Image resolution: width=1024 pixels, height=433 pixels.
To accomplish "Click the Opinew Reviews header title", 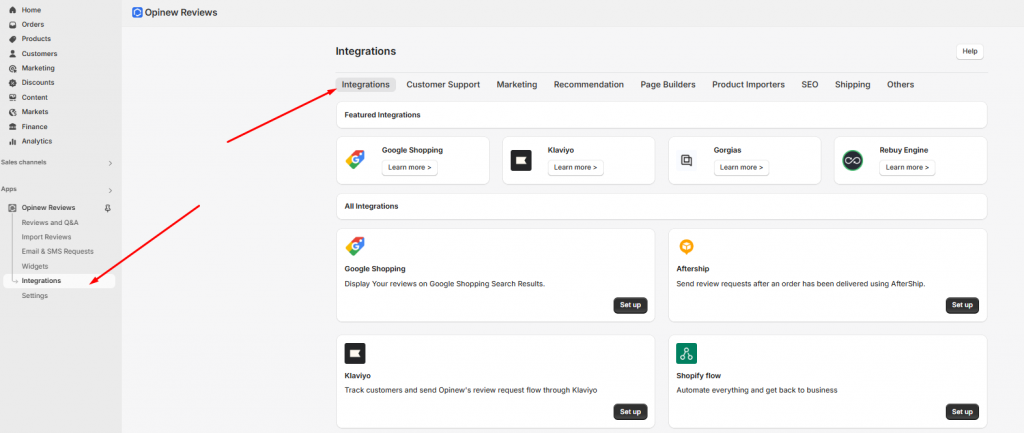I will [x=181, y=12].
